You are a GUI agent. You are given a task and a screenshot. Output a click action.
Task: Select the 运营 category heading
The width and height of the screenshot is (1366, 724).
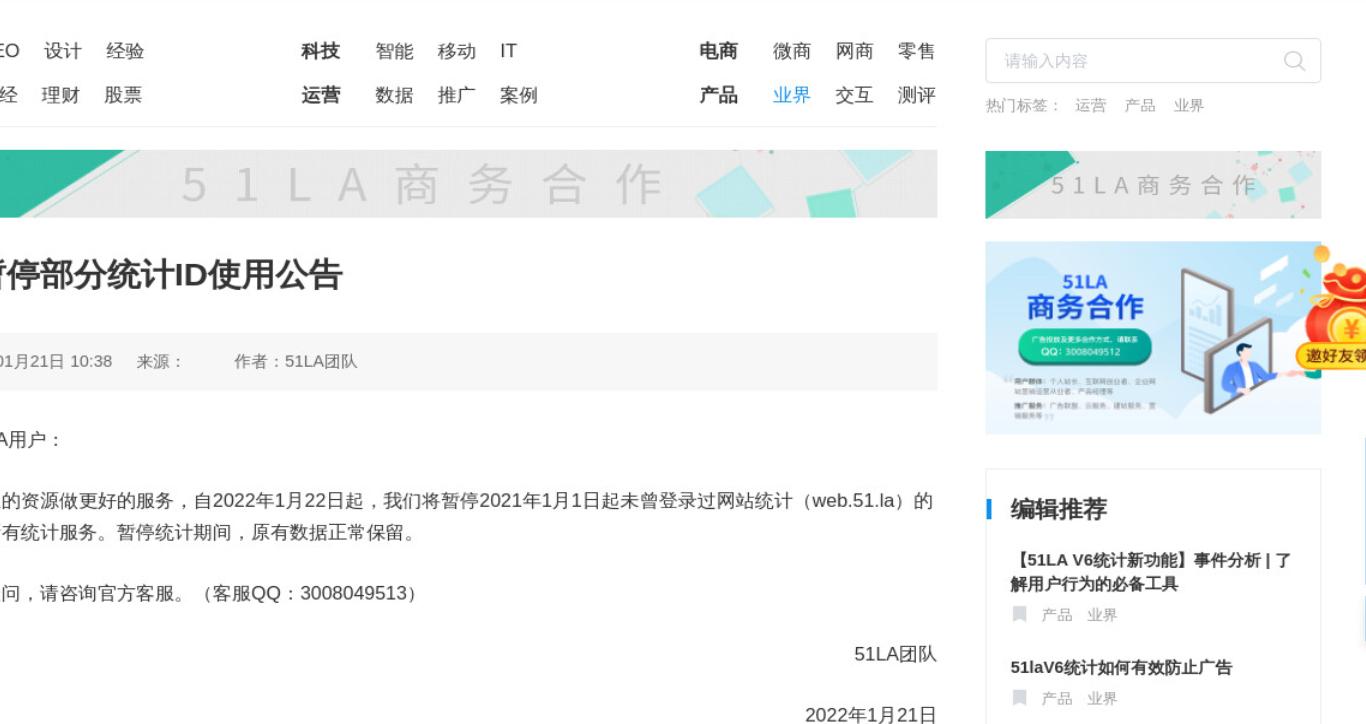click(321, 95)
